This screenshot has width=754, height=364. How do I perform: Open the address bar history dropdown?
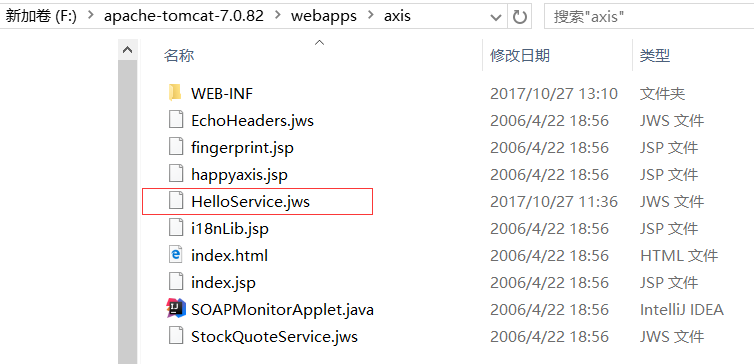pos(495,18)
